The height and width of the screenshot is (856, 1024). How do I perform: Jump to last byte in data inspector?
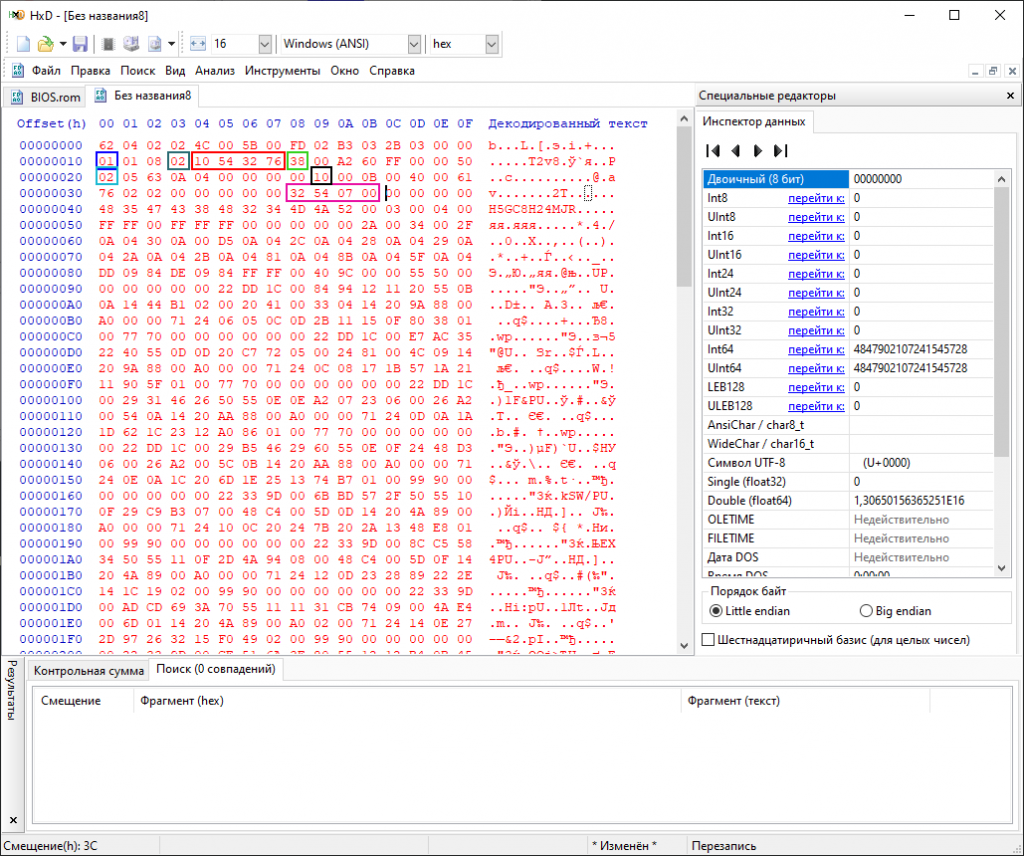tap(780, 151)
